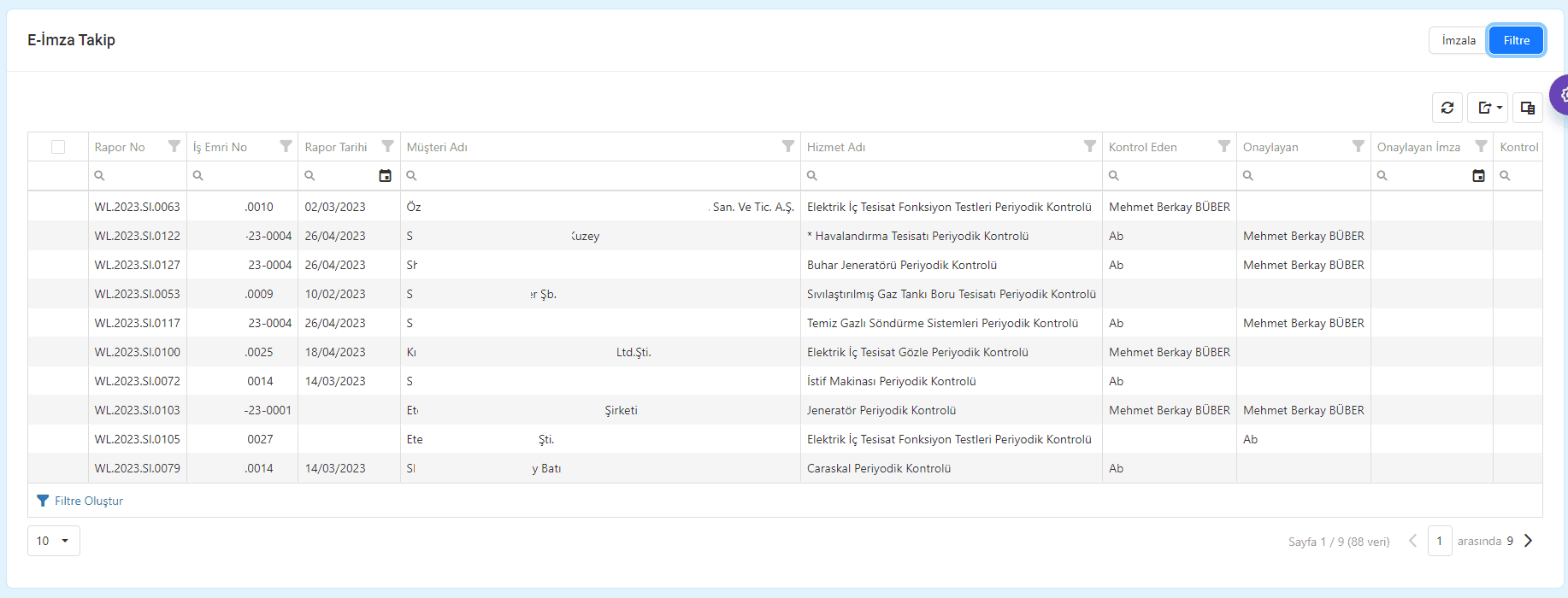Click the blue Filtre button
The width and height of the screenshot is (1568, 598).
pos(1516,40)
